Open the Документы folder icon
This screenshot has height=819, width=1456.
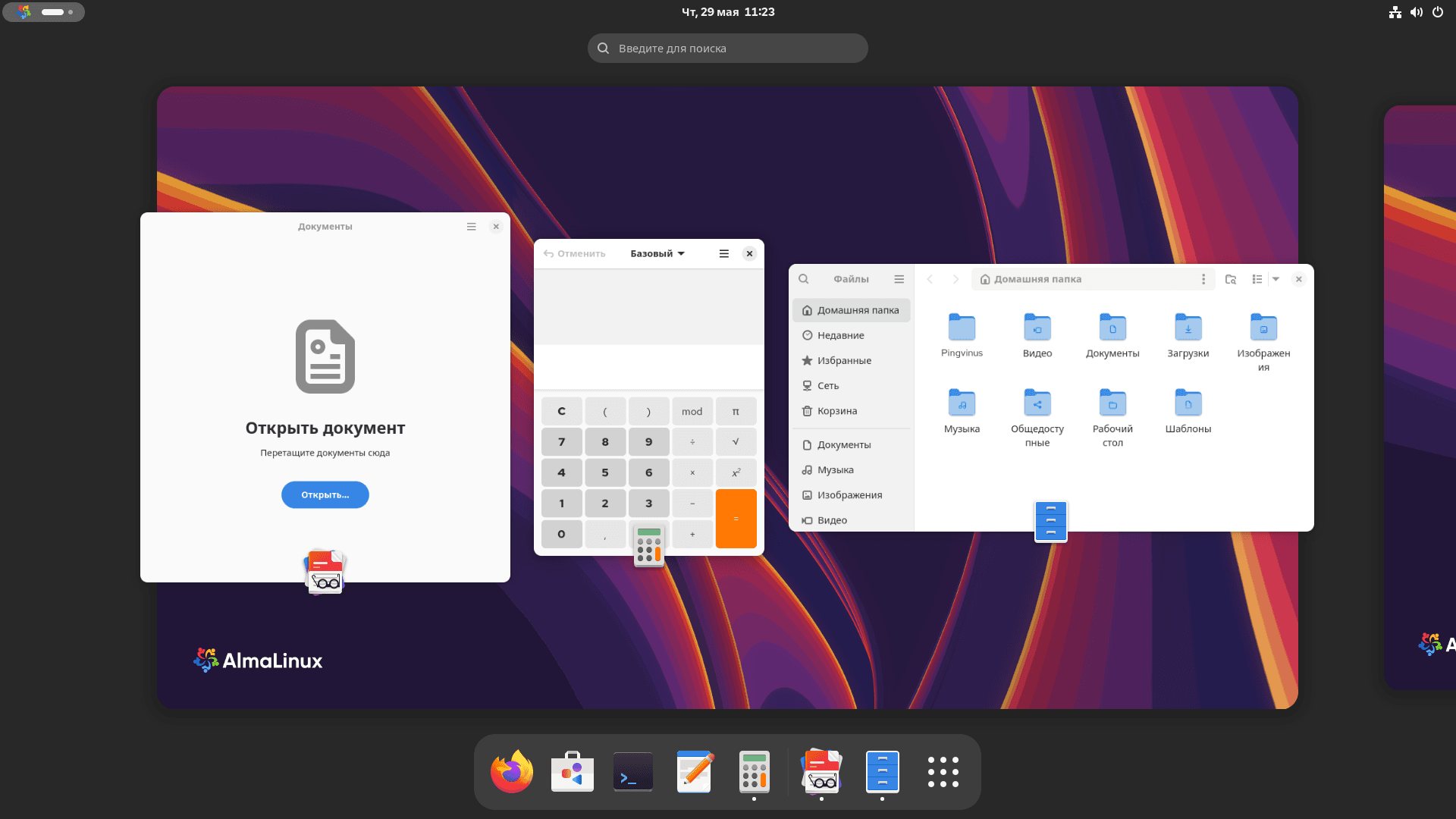tap(1112, 335)
